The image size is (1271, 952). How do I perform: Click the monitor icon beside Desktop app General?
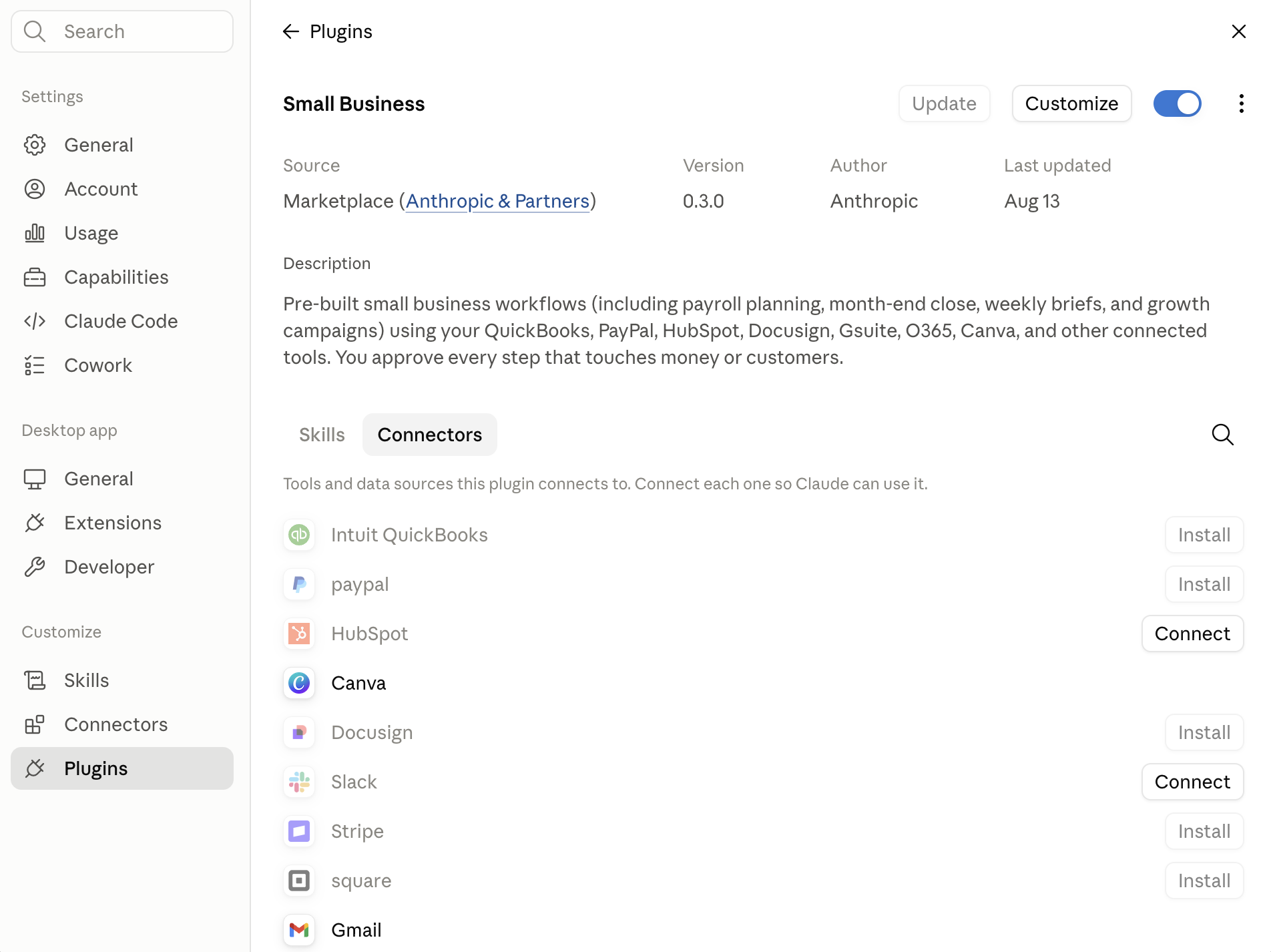35,479
